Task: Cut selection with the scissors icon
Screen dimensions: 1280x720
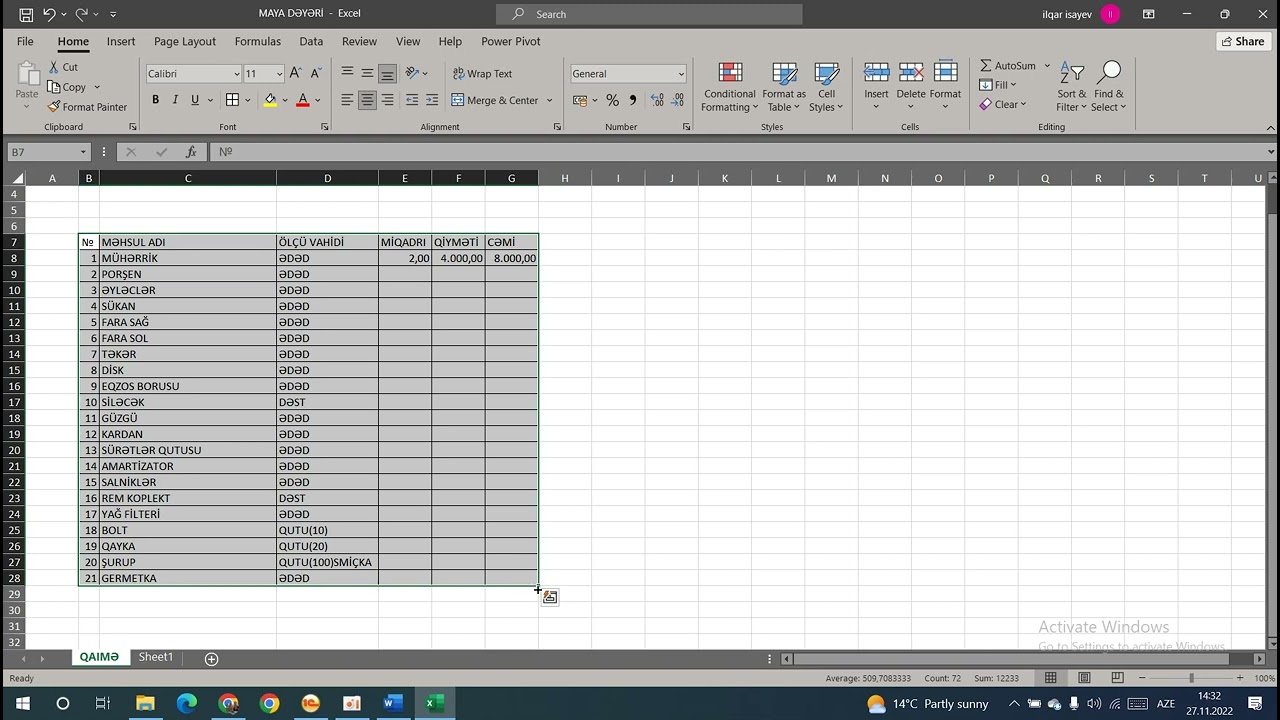Action: (x=63, y=67)
